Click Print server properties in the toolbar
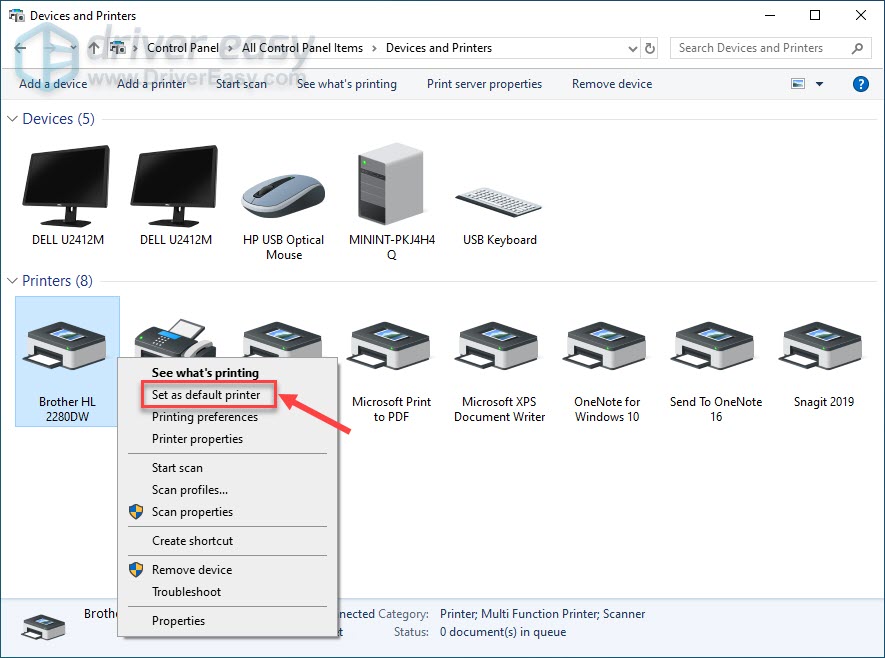 484,84
